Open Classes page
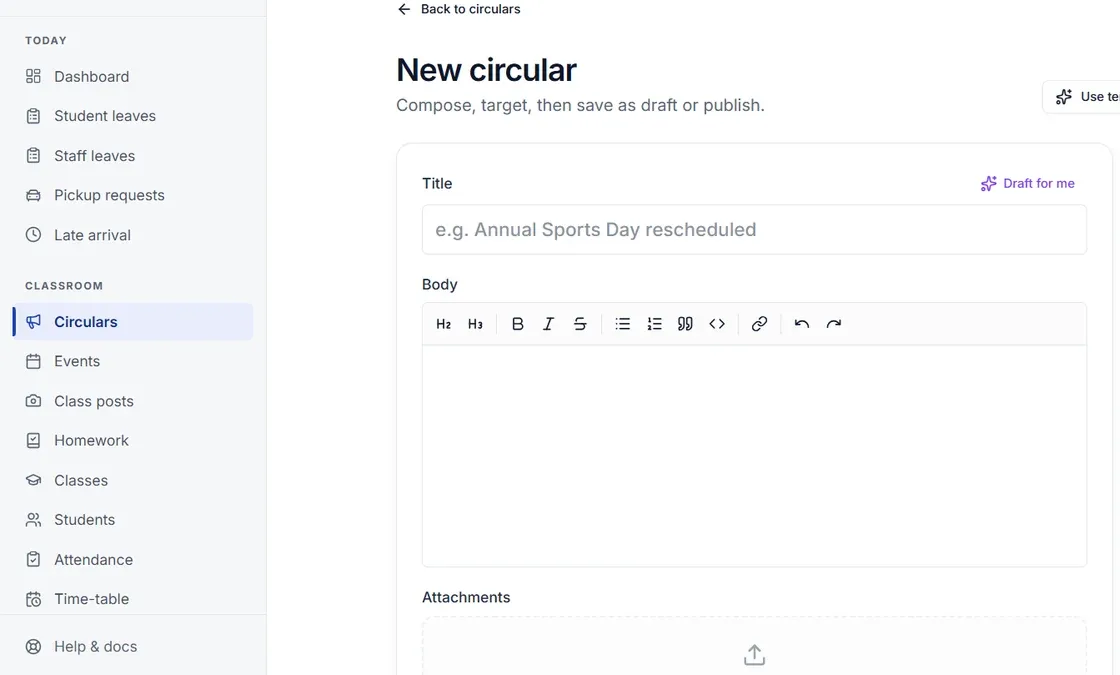1120x675 pixels. tap(133, 480)
